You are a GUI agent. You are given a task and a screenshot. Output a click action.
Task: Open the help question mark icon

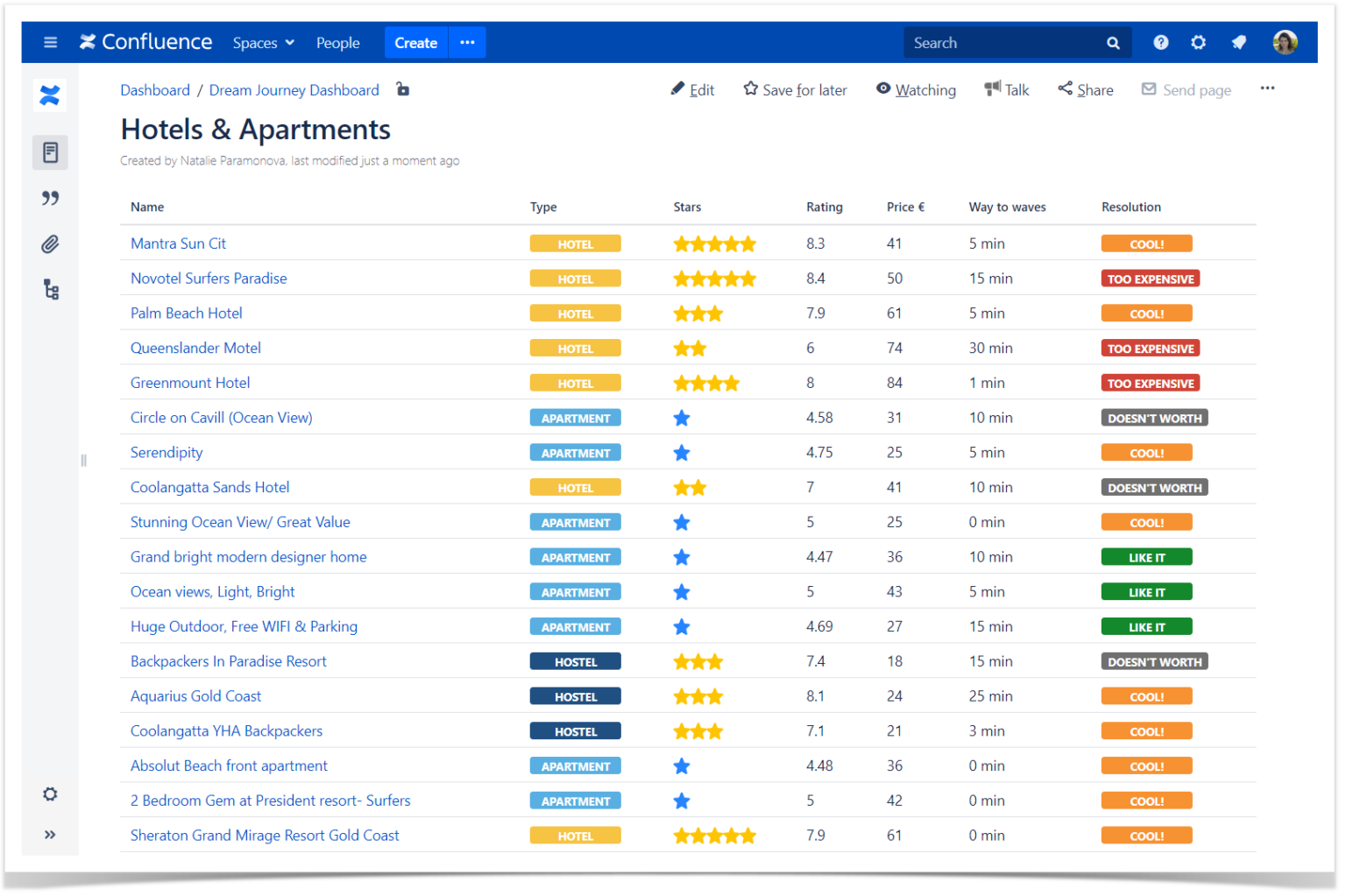coord(1160,42)
